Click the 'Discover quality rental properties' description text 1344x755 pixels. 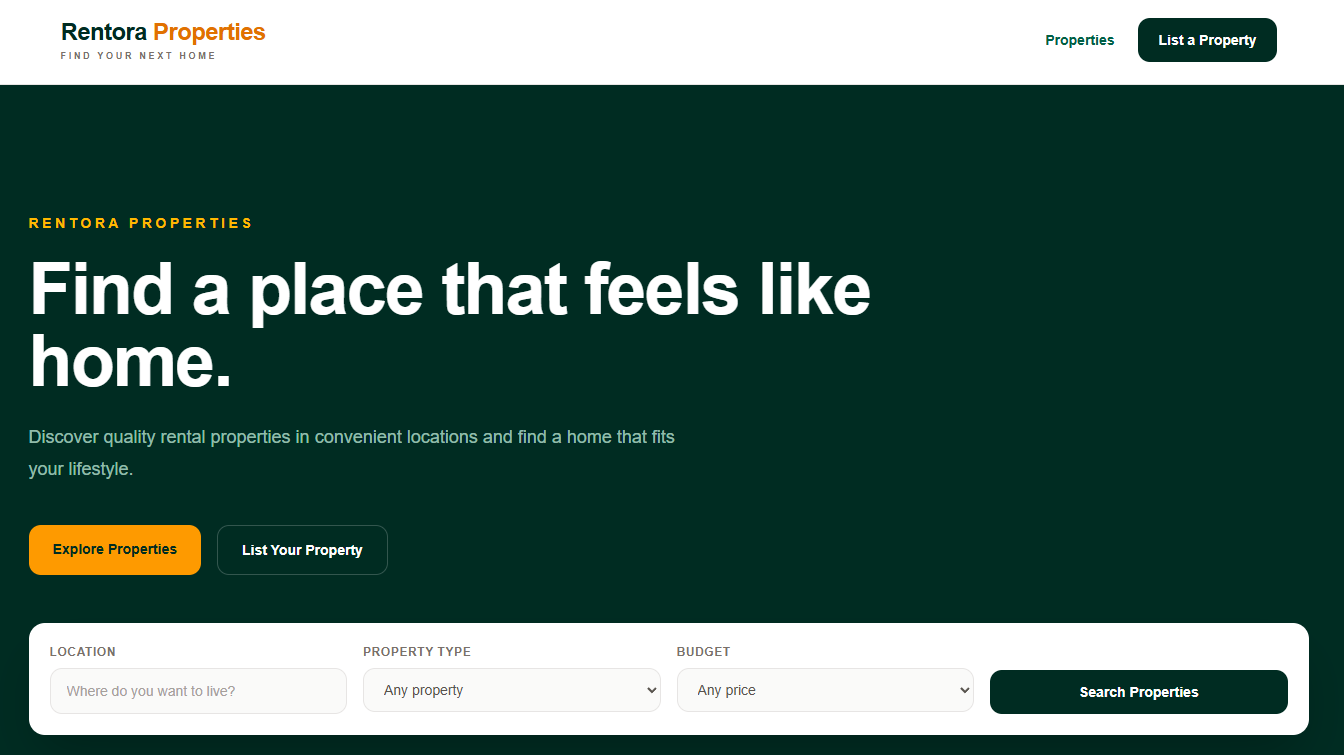tap(352, 453)
